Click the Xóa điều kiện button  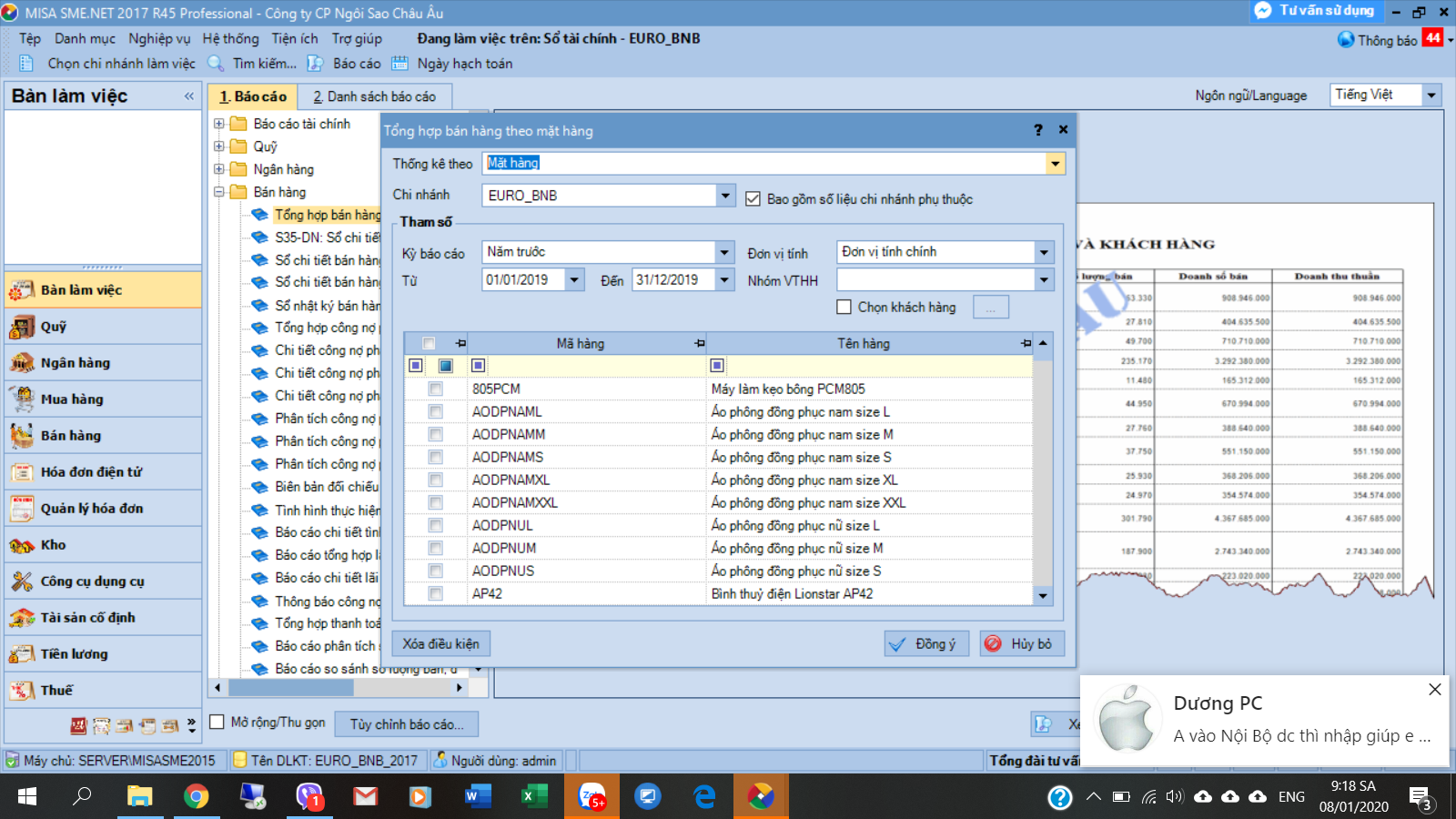pos(441,643)
